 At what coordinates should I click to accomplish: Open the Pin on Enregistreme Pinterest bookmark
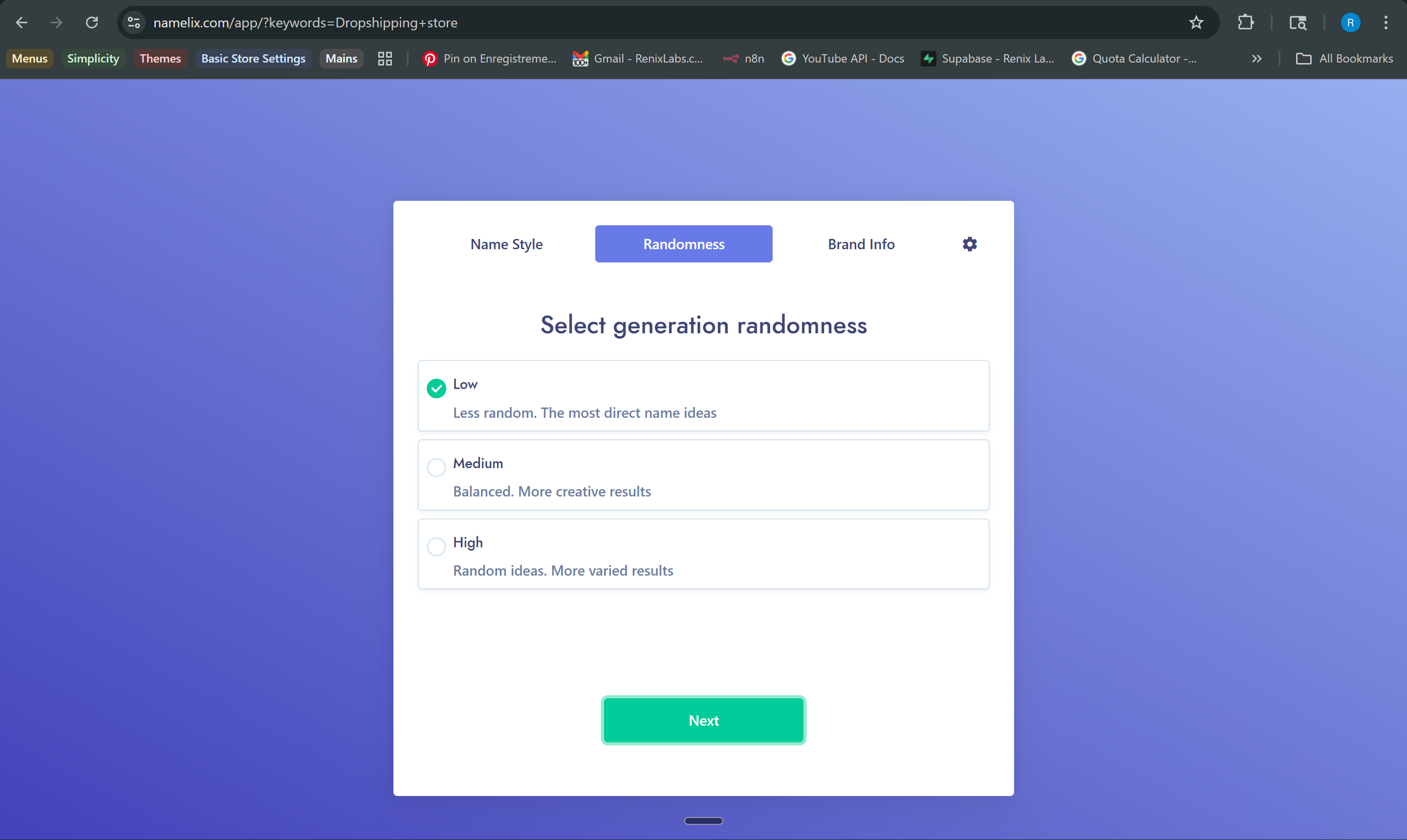[489, 58]
